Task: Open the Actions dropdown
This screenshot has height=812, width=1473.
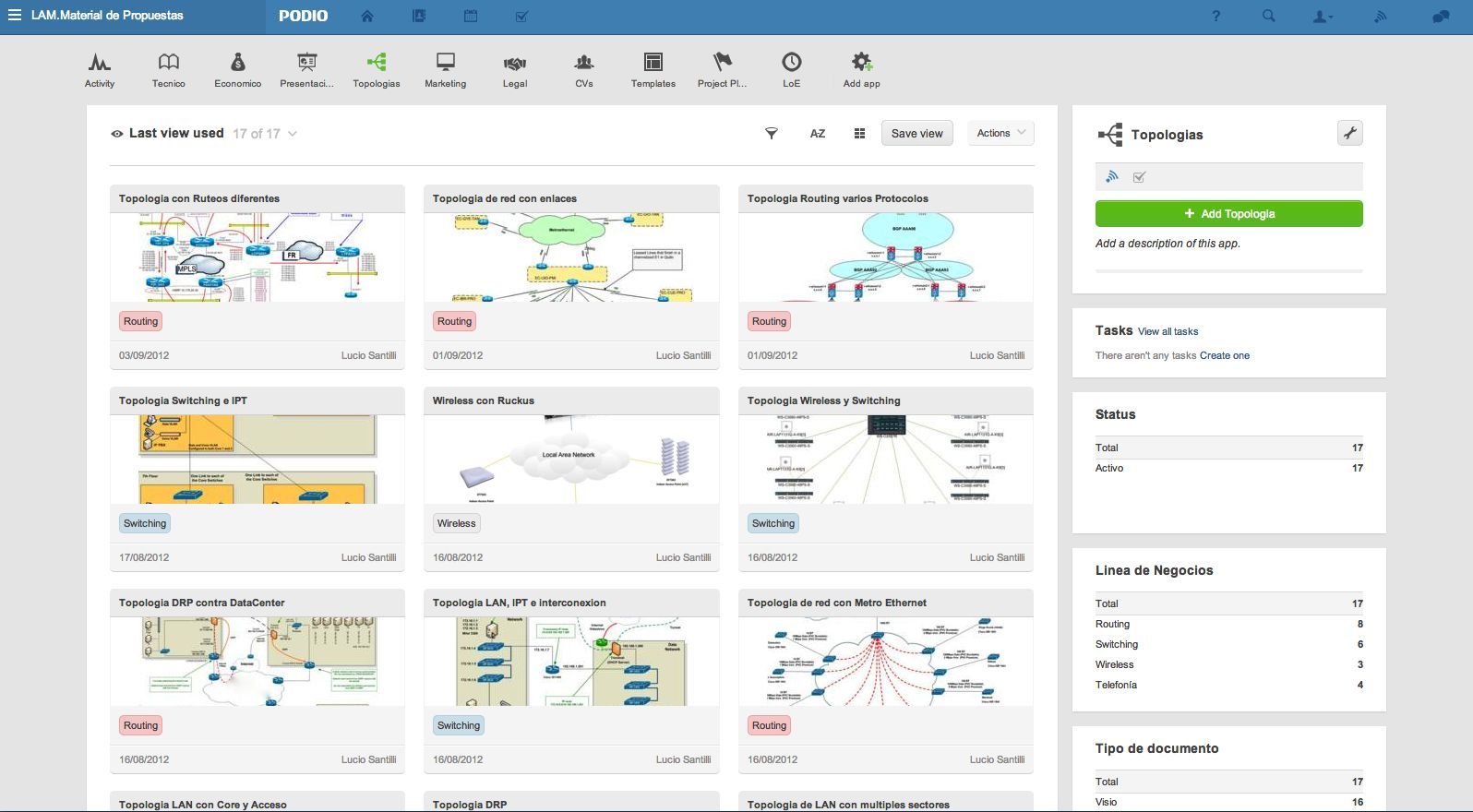Action: 1000,133
